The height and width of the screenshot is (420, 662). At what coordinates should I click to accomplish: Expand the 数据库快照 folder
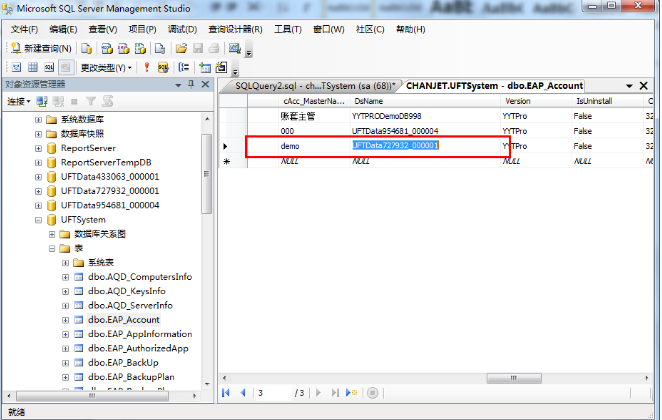(38, 134)
